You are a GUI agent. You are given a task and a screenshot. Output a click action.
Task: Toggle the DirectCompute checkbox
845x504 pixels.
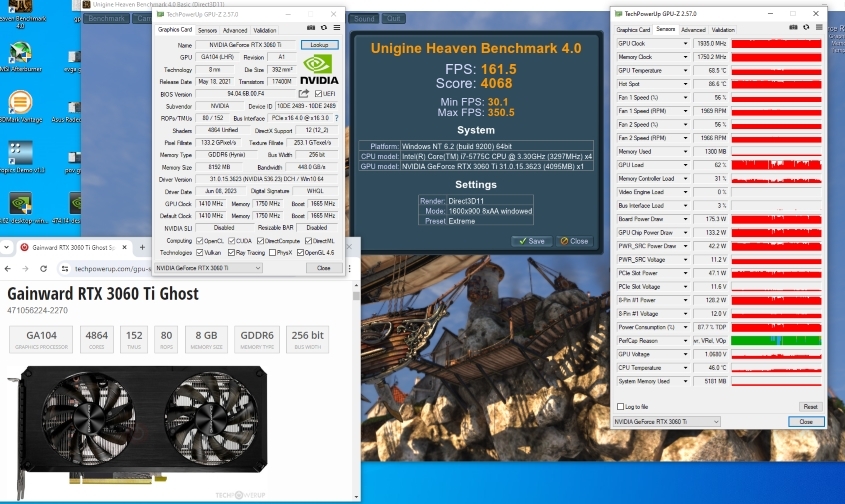[261, 240]
